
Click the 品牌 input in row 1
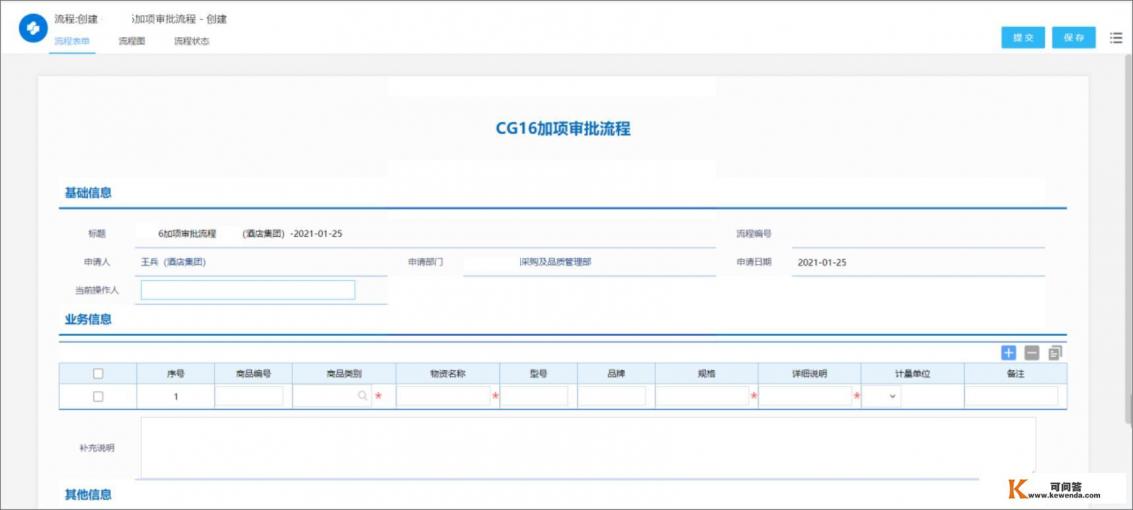click(612, 396)
